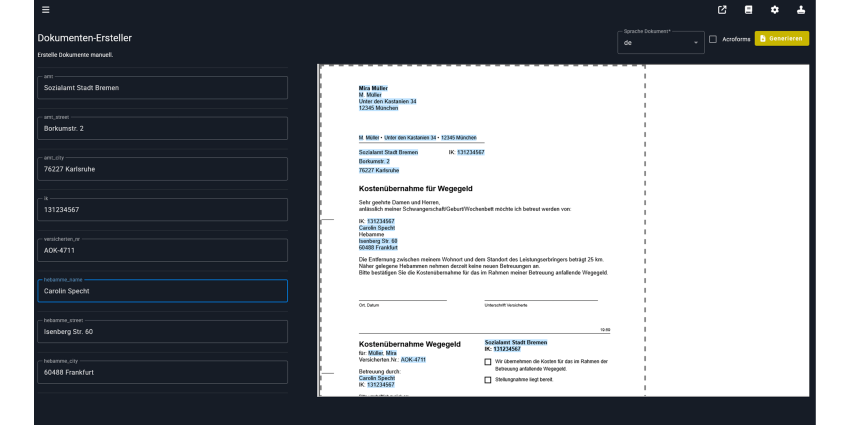This screenshot has width=850, height=425.
Task: Click '60488 Frankfurt' in the document preview
Action: (x=378, y=247)
